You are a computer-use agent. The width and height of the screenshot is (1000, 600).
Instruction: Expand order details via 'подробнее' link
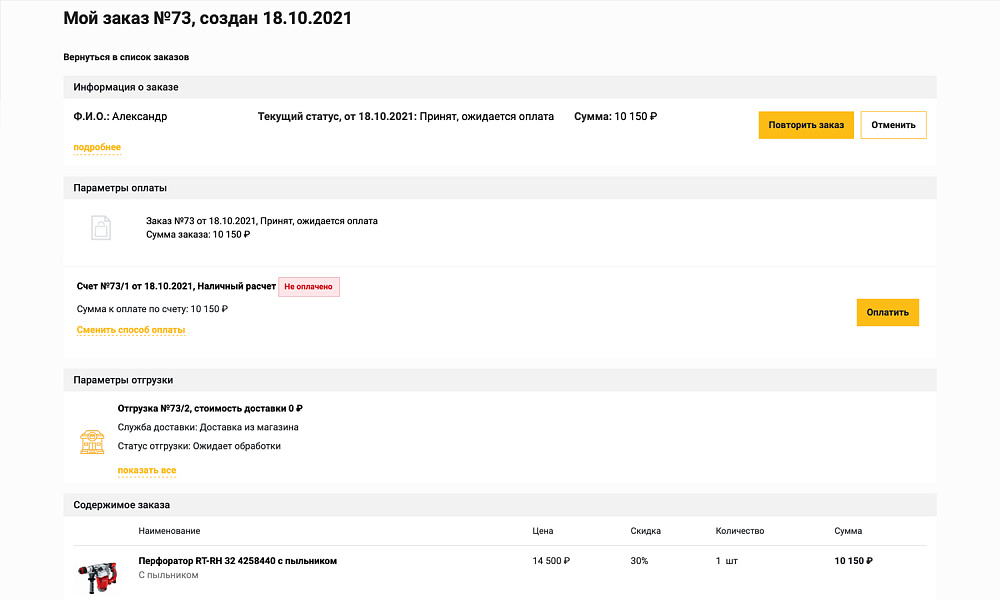(96, 147)
